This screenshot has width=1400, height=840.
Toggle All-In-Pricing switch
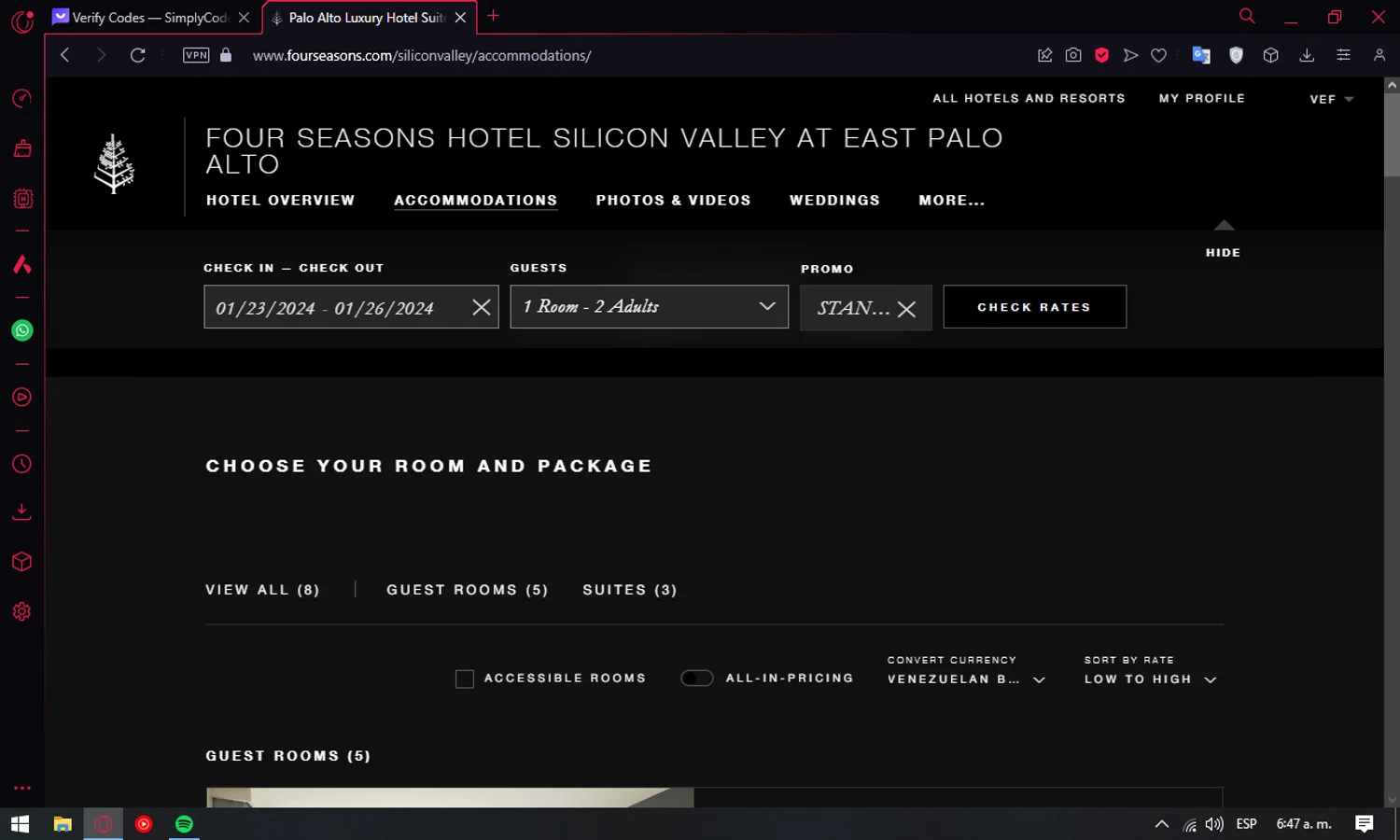pos(696,679)
